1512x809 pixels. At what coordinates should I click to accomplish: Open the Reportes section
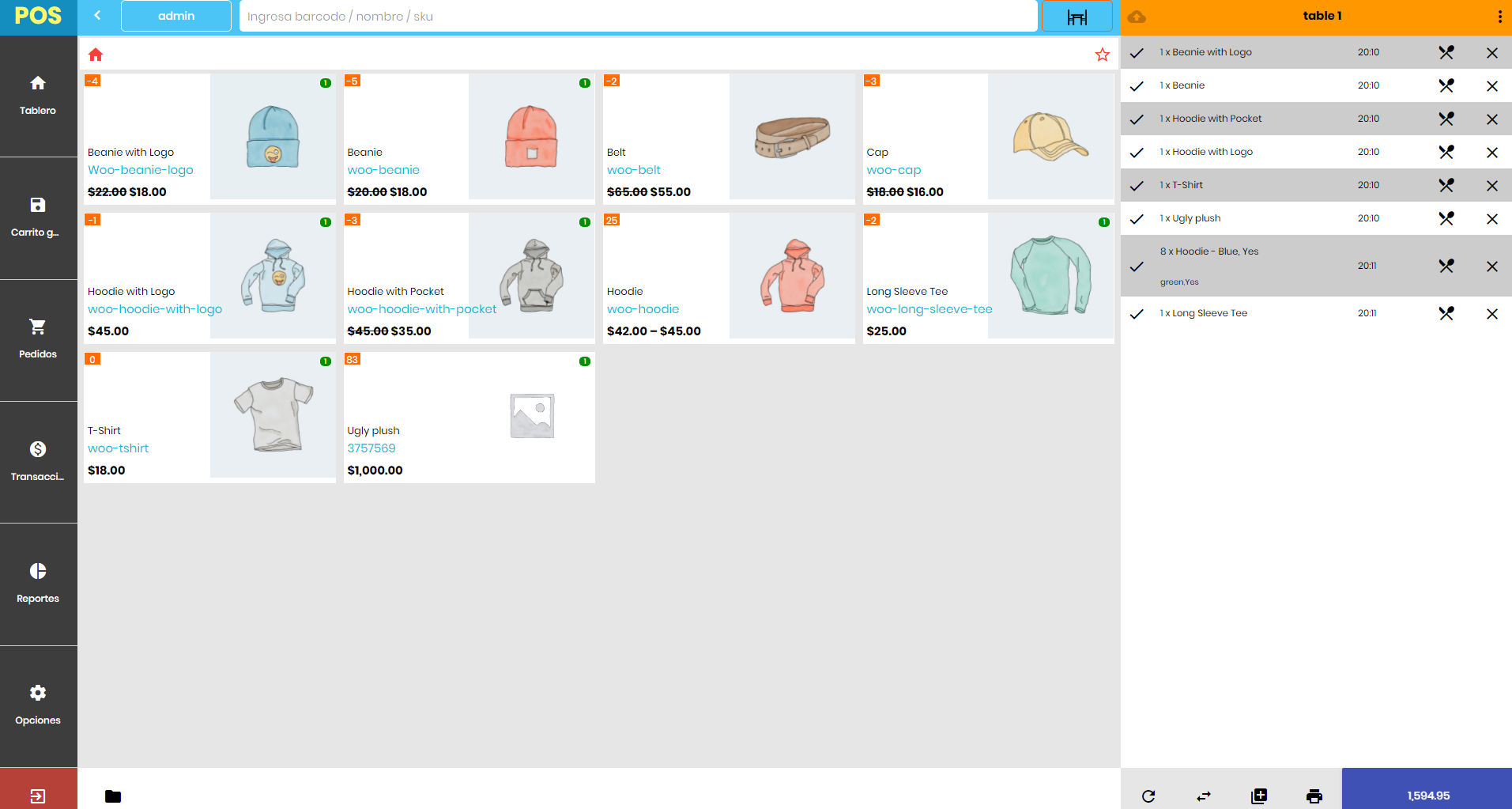[x=38, y=584]
